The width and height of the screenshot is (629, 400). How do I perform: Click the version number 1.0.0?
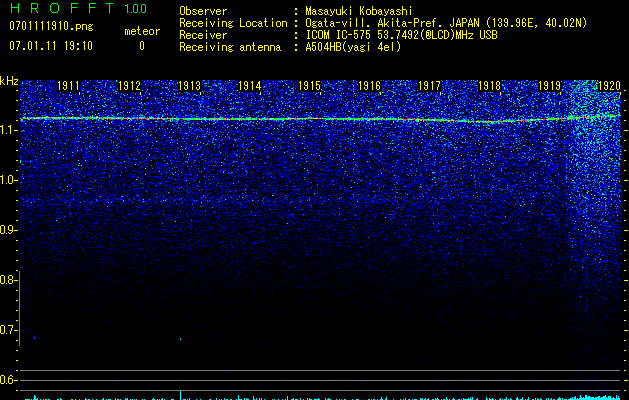tap(136, 9)
